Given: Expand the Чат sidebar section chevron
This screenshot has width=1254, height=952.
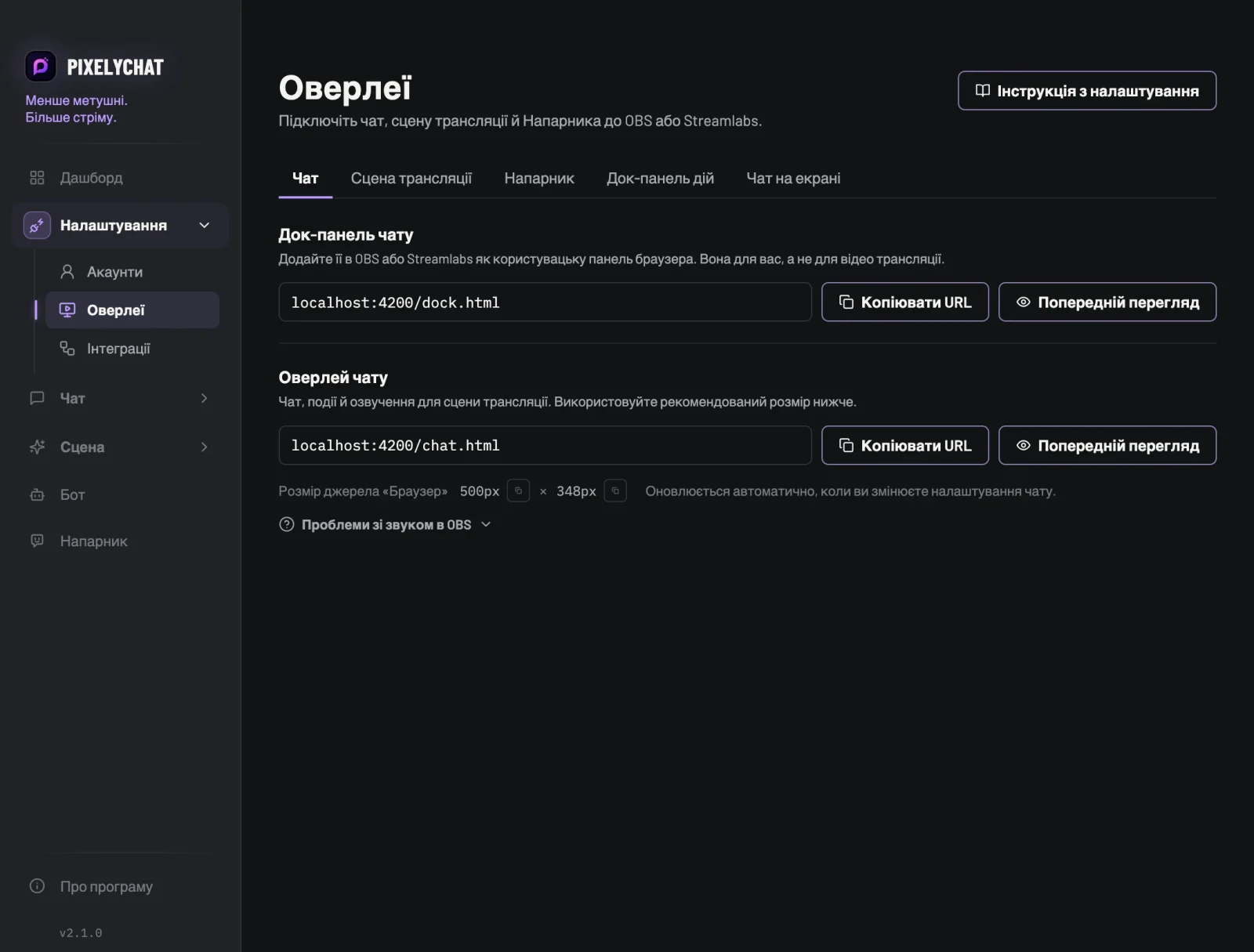Looking at the screenshot, I should click(205, 398).
